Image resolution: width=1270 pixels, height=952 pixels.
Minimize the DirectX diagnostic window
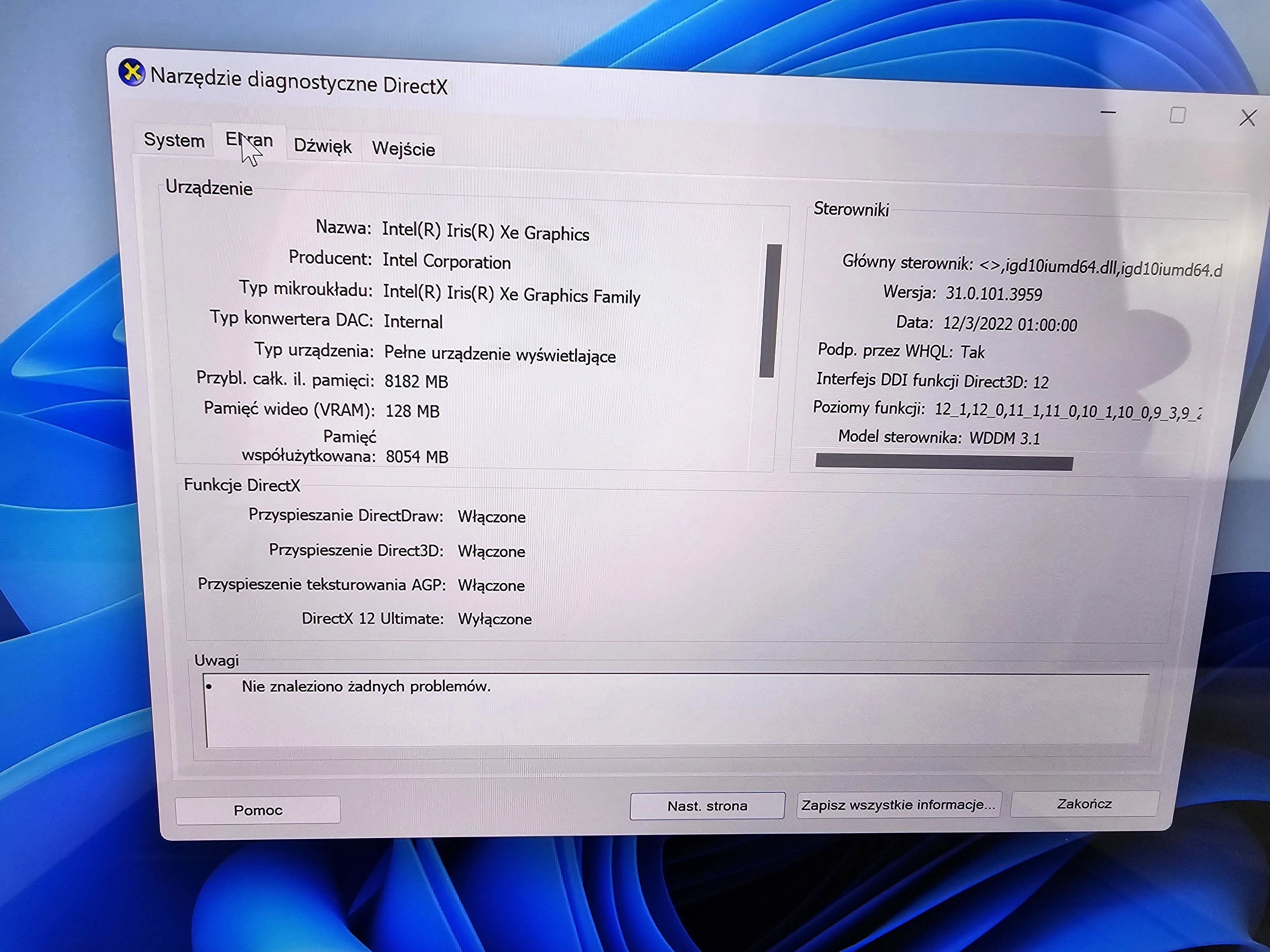1107,112
